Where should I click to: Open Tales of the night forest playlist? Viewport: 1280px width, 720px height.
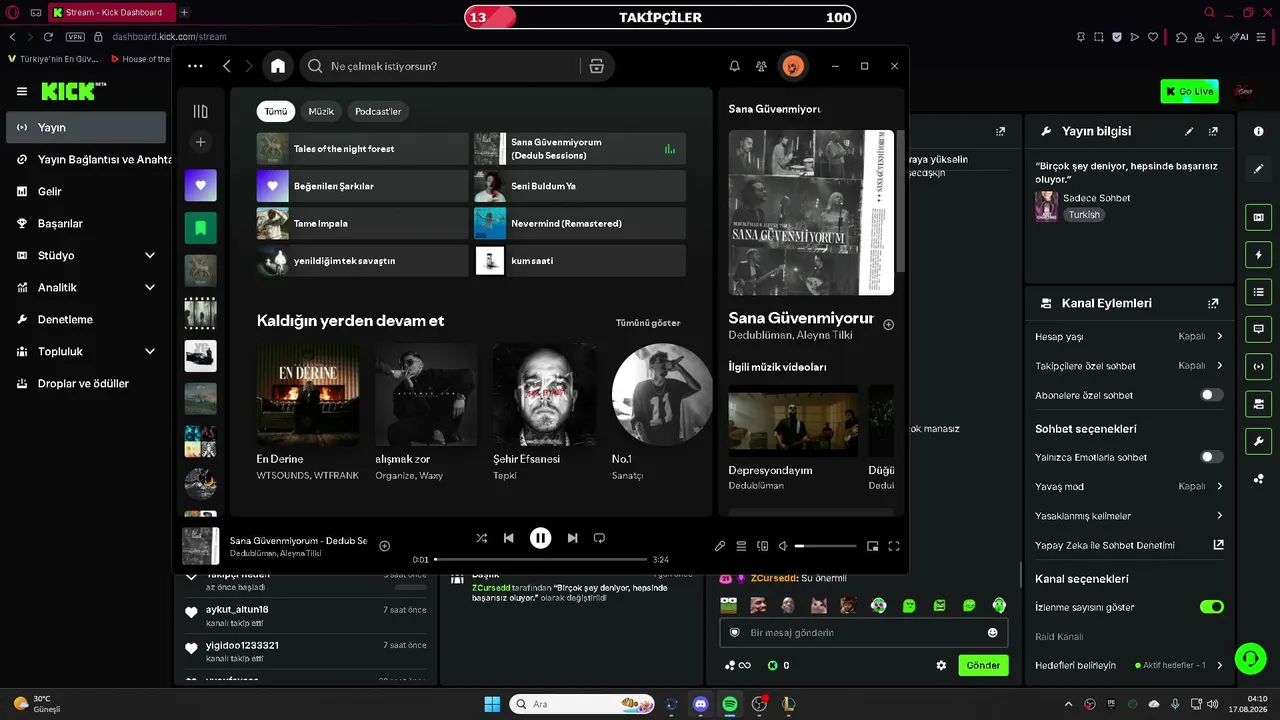363,149
